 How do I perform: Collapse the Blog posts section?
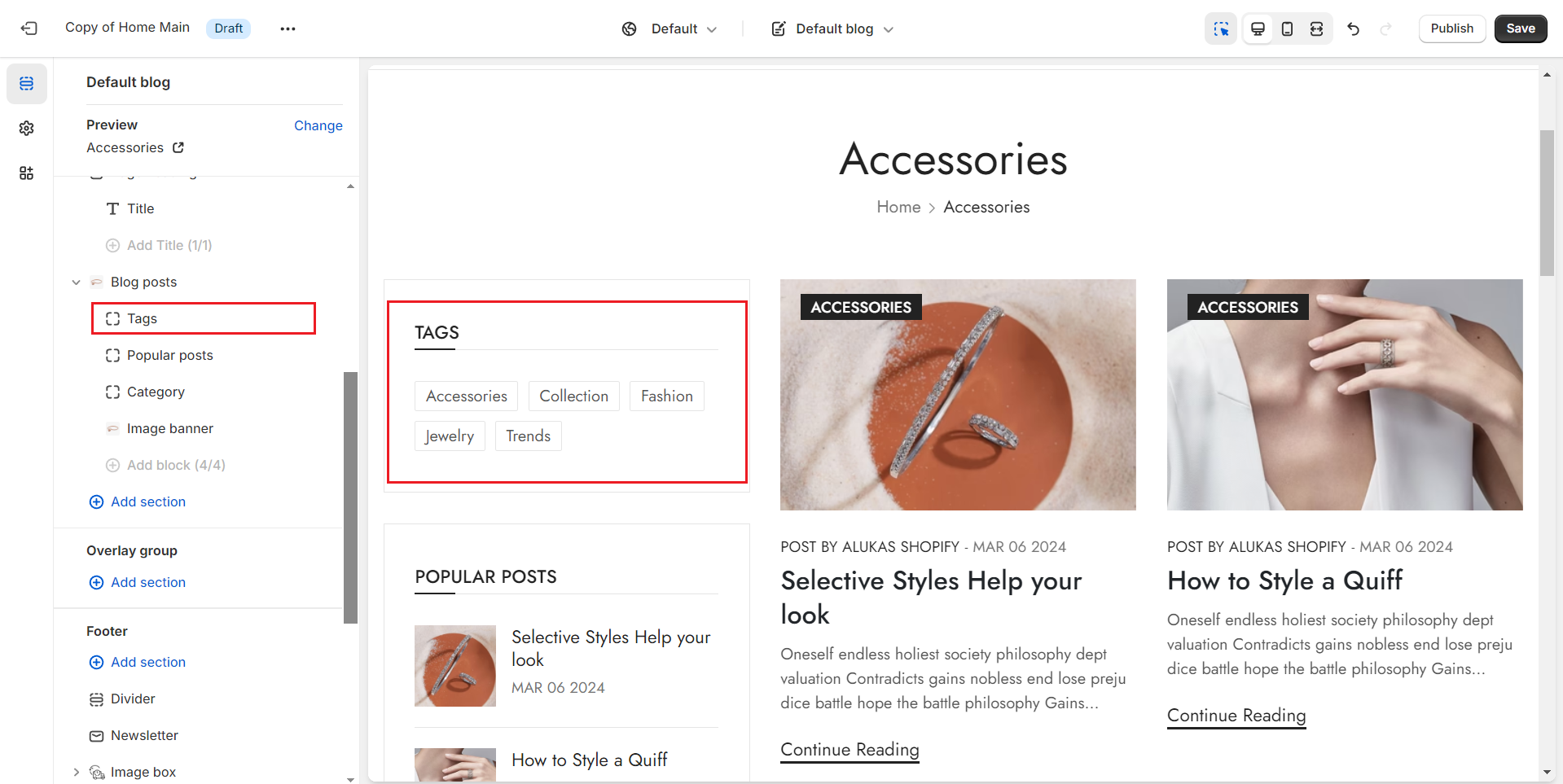[x=76, y=283]
